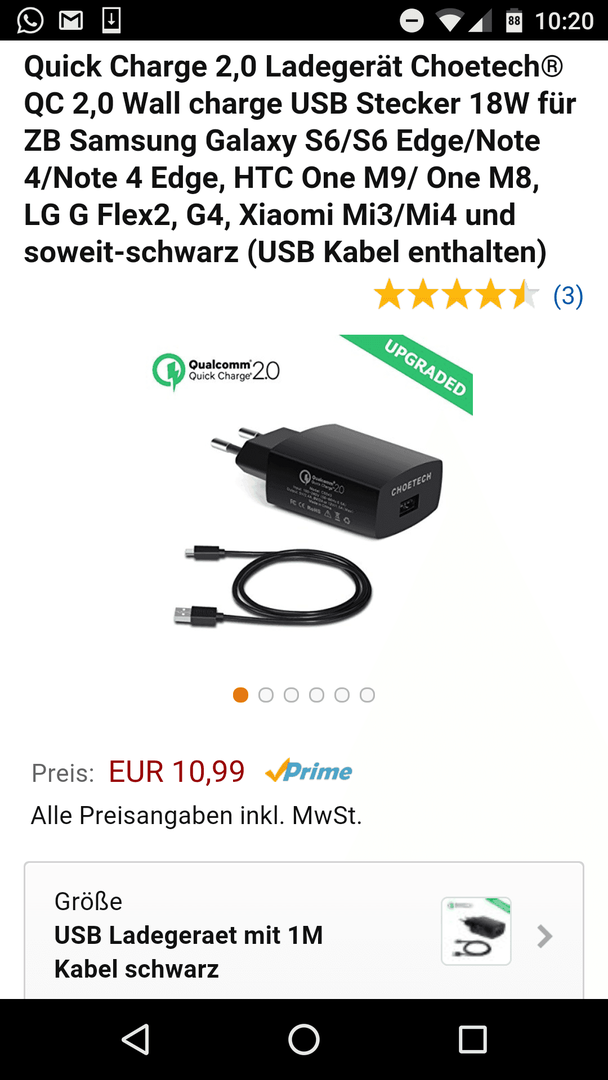Tap the Gmail notification icon
This screenshot has width=608, height=1080.
[x=71, y=21]
